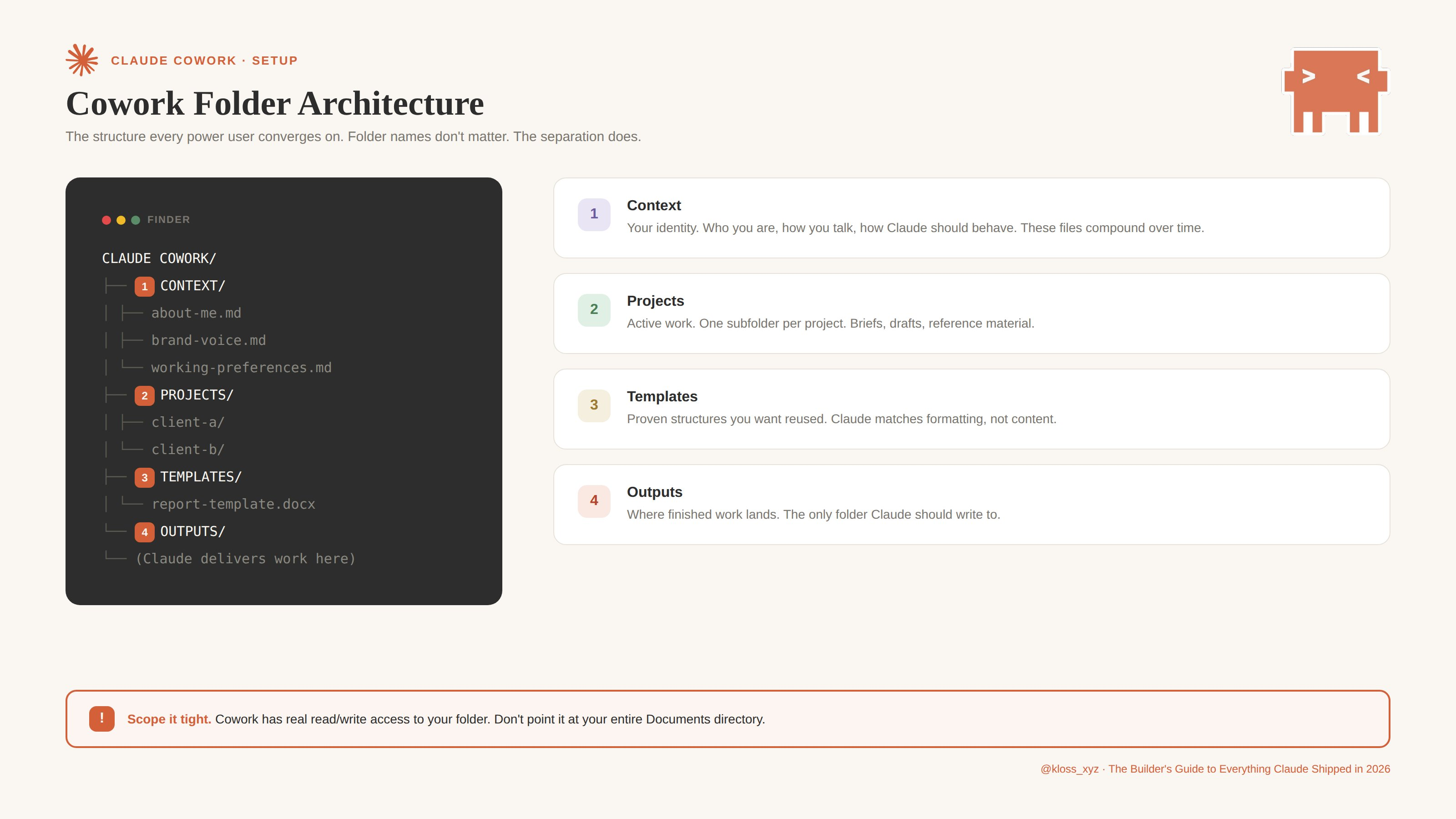Open the about-me.md file
1456x819 pixels.
point(196,313)
